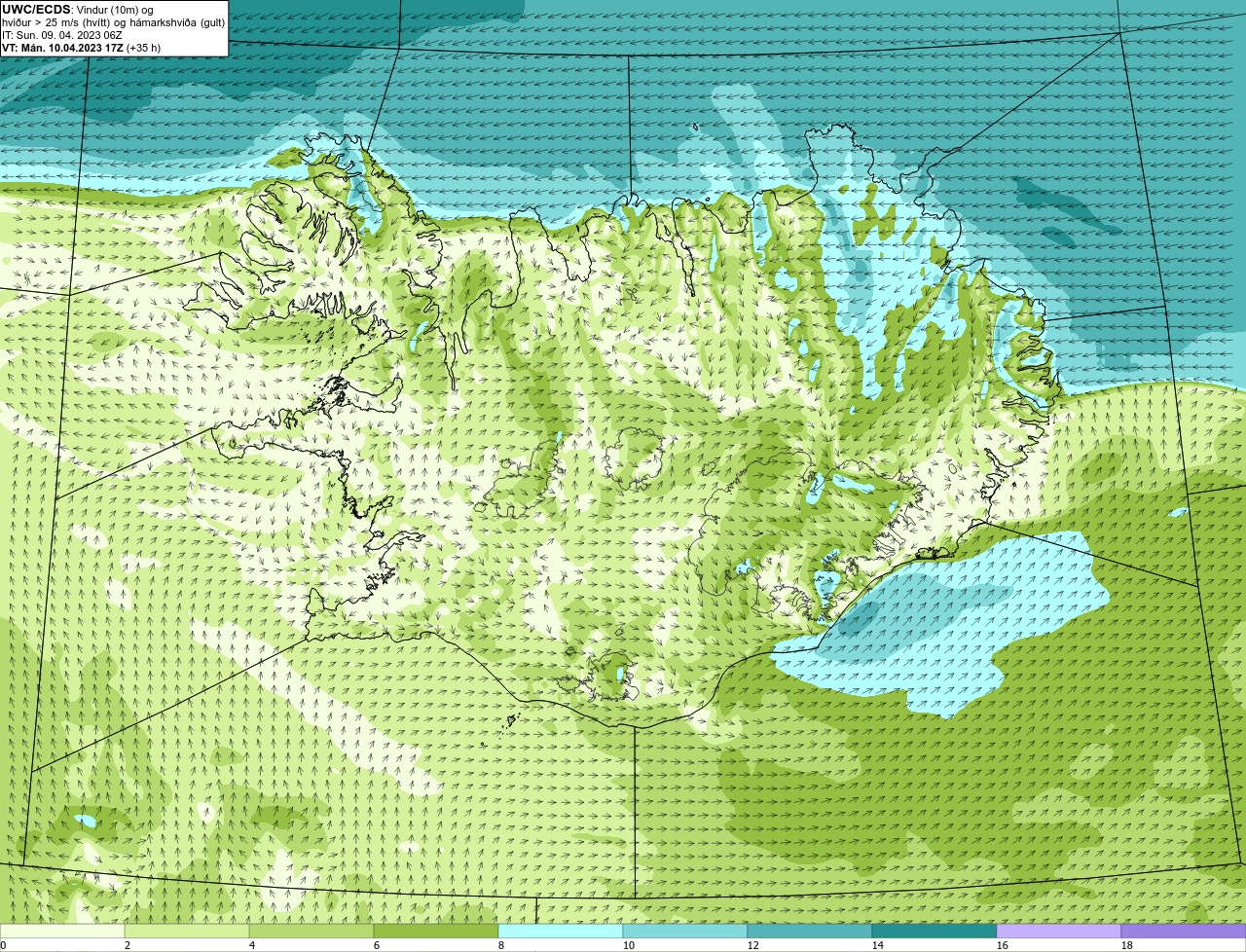1246x952 pixels.
Task: Click the legend scale label '18'
Action: tap(1127, 945)
